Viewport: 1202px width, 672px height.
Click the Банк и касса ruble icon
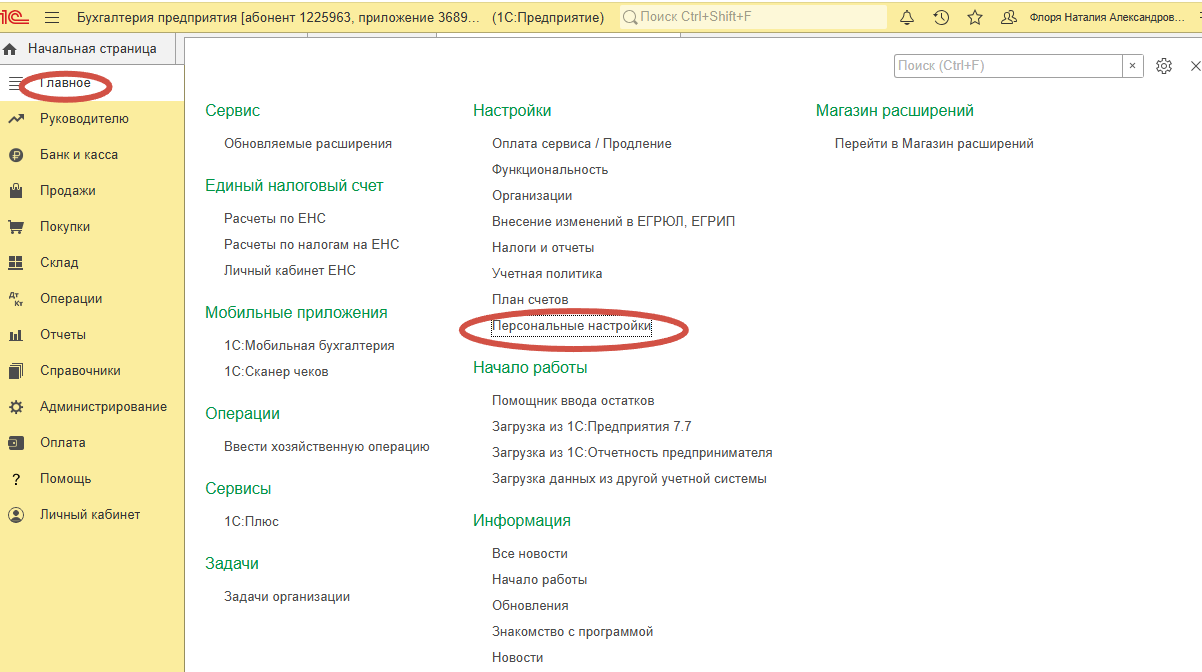(16, 155)
